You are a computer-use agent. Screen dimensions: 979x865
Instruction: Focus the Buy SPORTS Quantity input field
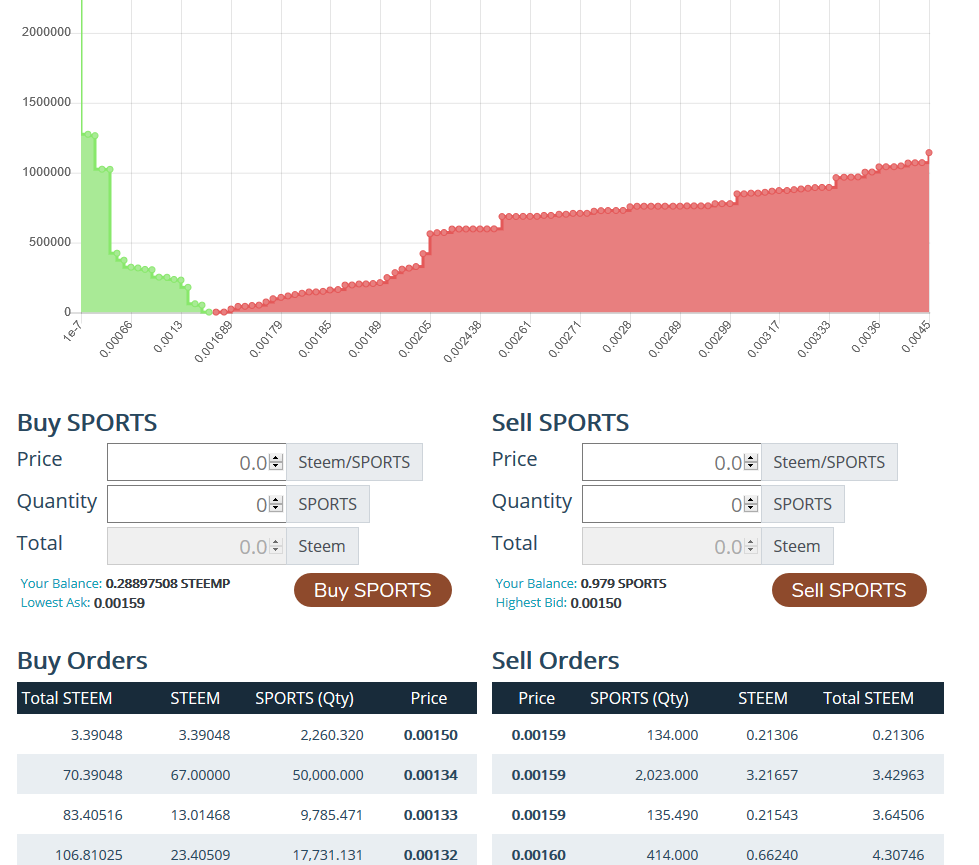point(188,505)
